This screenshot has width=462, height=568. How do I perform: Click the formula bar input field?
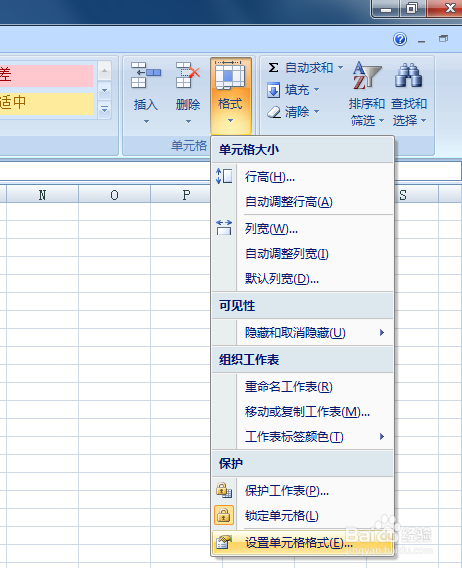[x=105, y=171]
